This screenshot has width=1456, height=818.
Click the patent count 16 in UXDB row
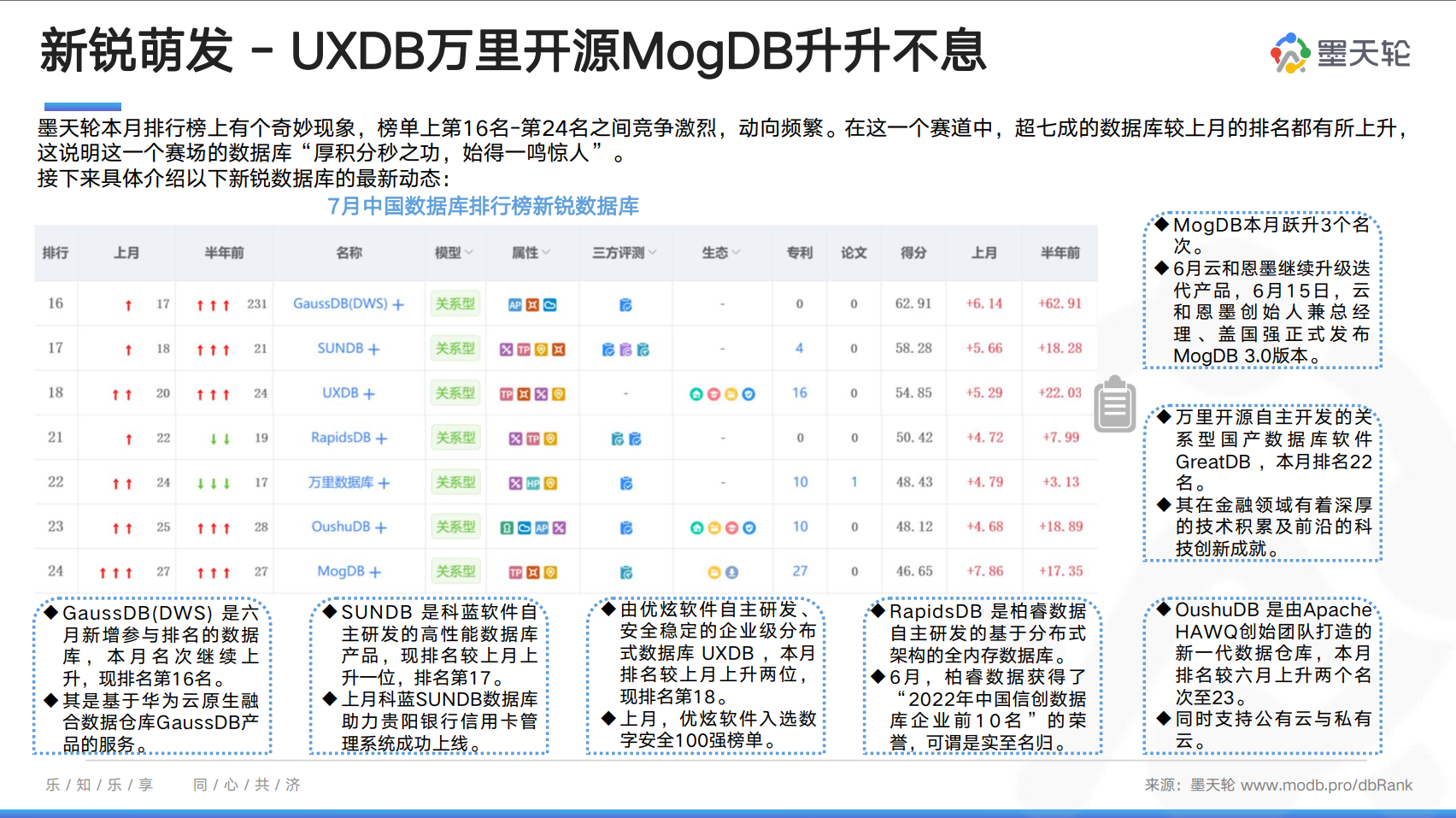(800, 392)
